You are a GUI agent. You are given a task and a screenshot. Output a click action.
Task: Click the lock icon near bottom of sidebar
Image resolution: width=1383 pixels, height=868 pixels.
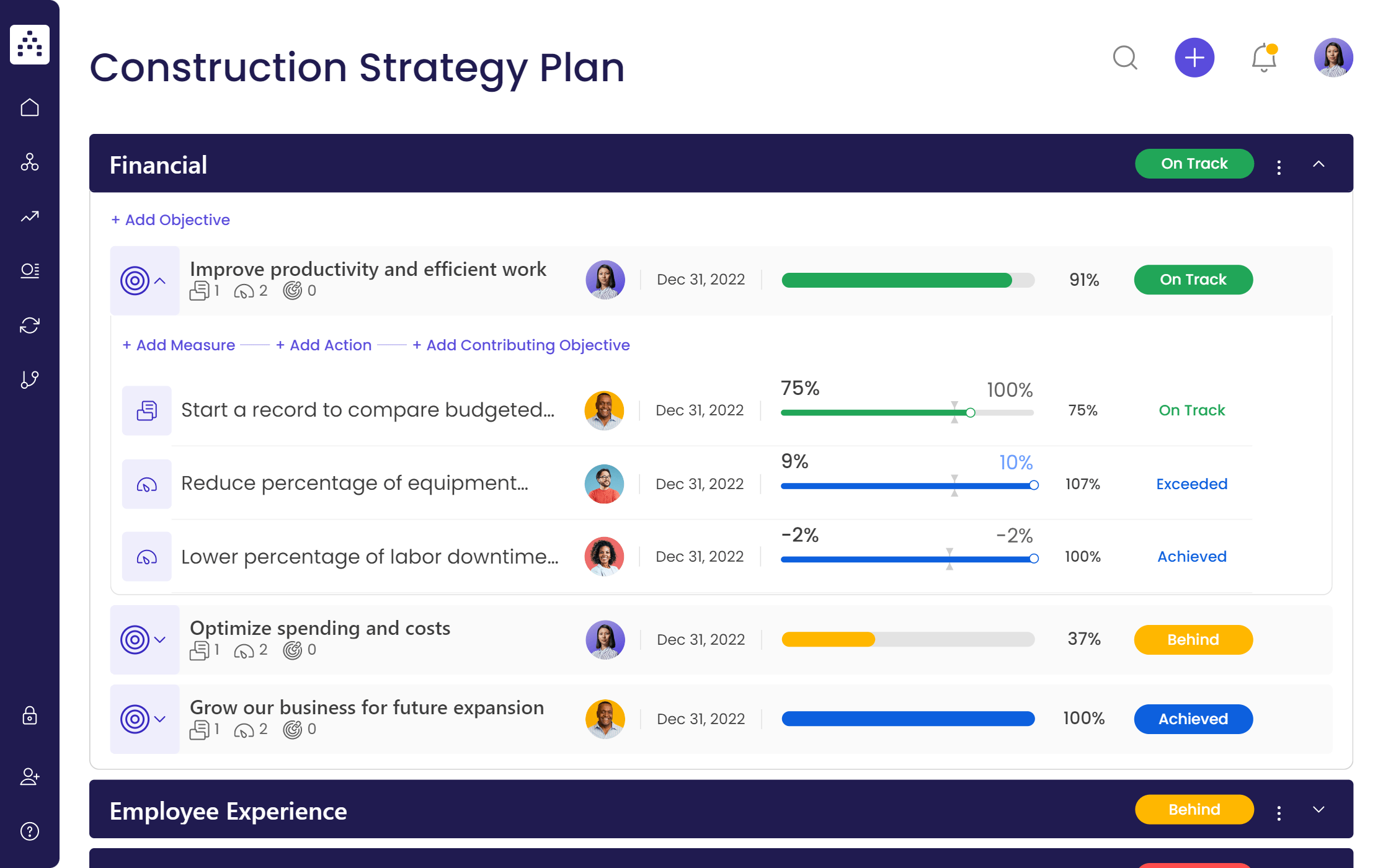point(29,717)
